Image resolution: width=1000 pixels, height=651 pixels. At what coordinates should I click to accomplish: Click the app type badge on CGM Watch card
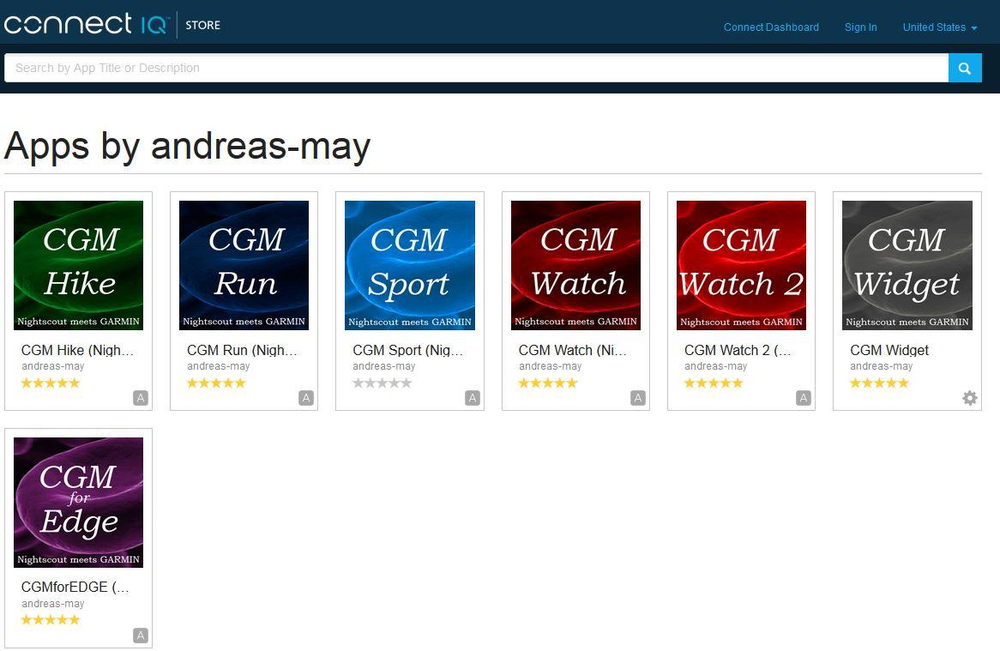pos(638,398)
